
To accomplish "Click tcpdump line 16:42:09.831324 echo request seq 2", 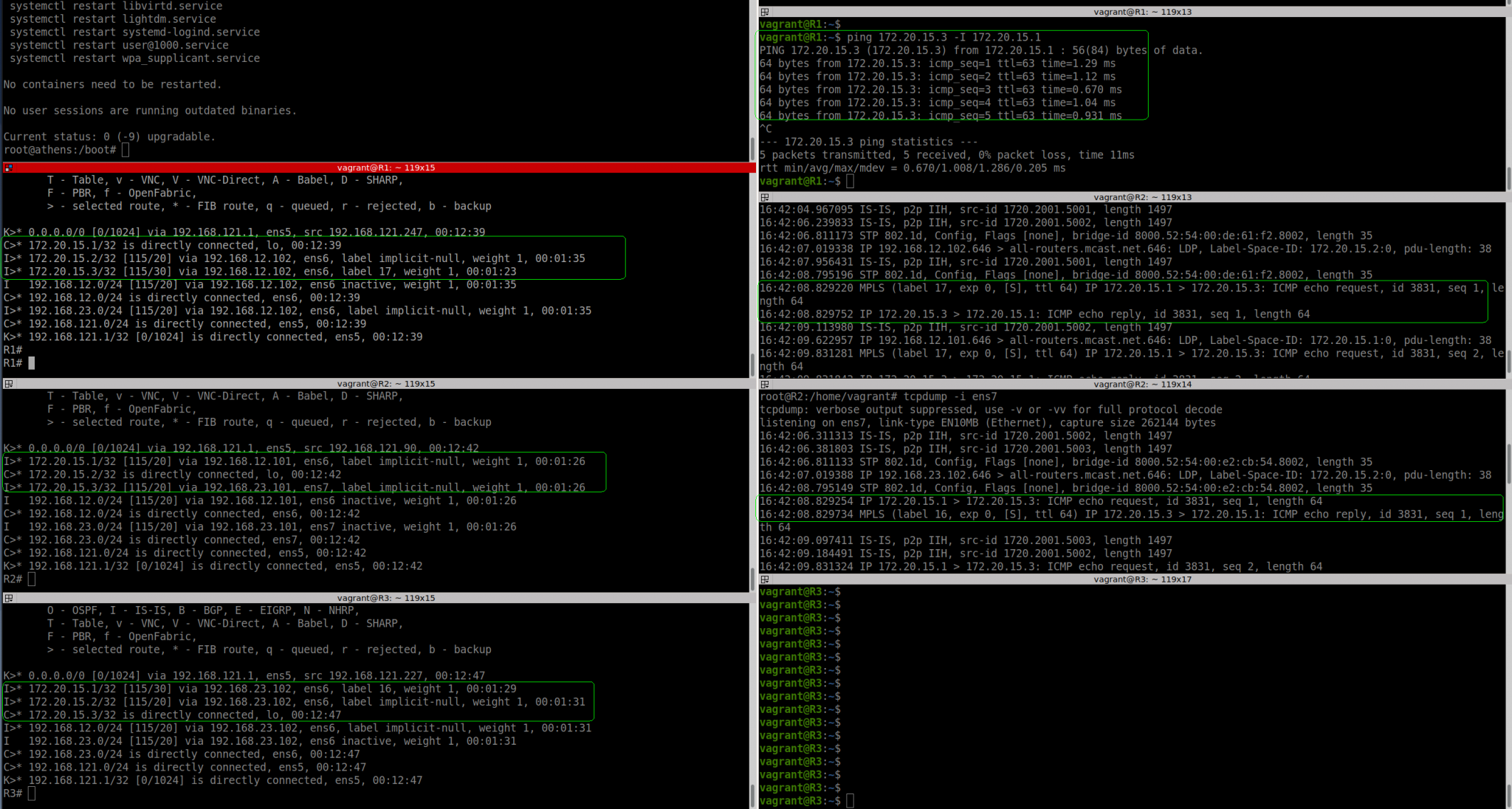I will pyautogui.click(x=1041, y=567).
